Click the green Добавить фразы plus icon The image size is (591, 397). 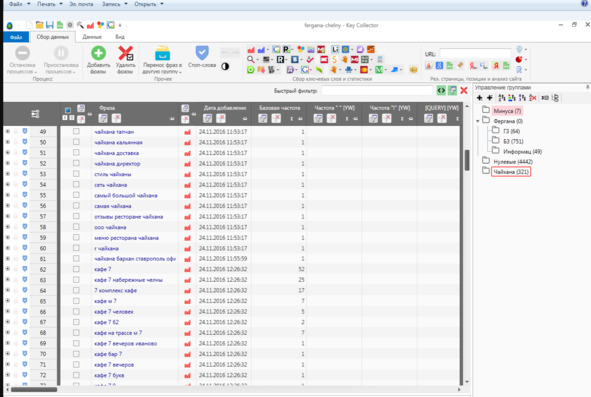click(98, 53)
